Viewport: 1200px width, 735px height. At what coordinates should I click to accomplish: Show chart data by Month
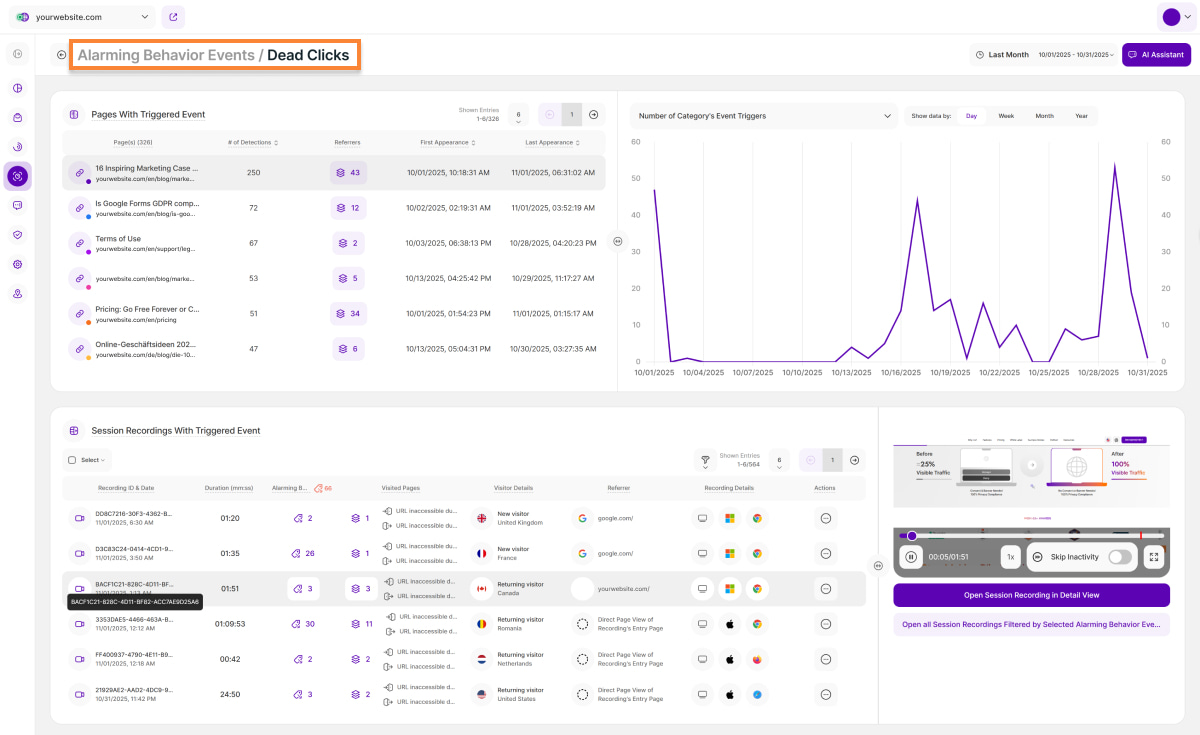pos(1044,116)
